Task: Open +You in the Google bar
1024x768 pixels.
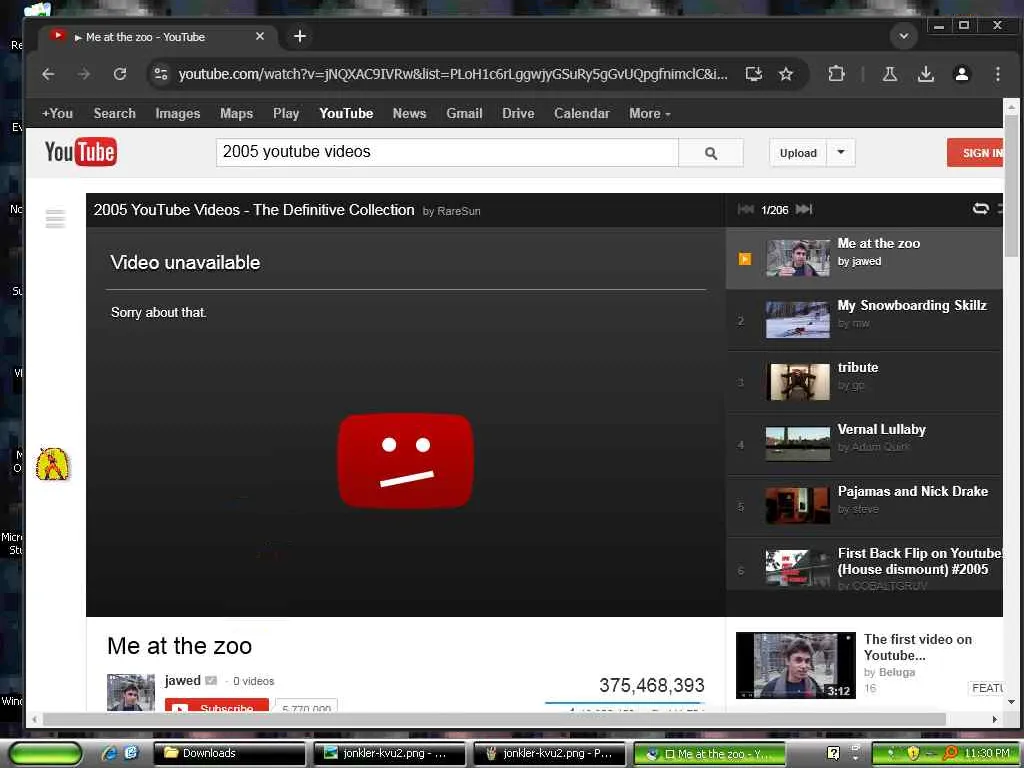Action: click(57, 114)
